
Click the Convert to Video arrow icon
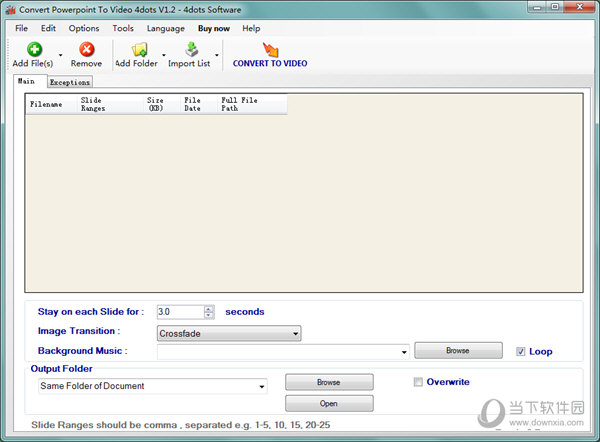270,49
